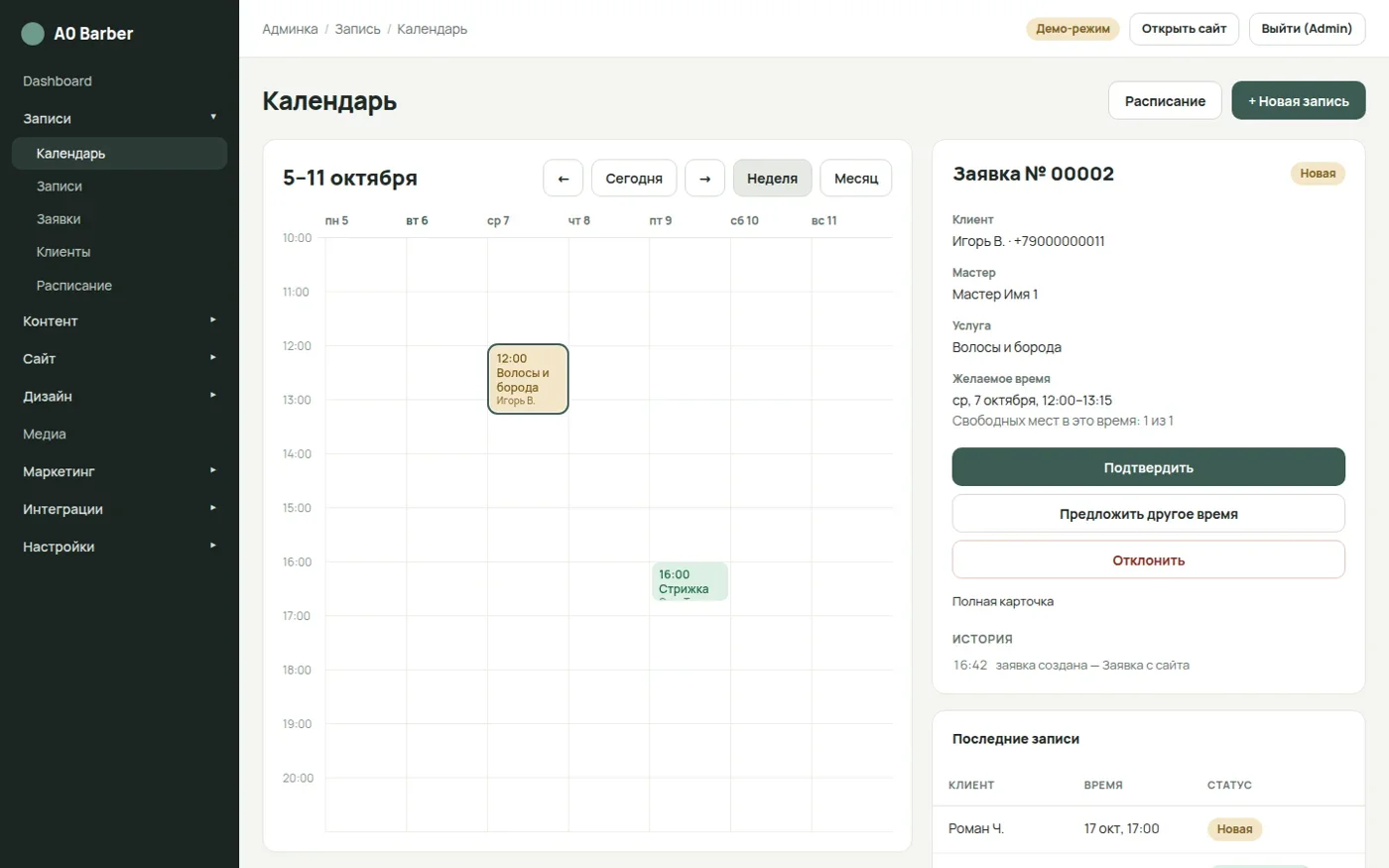Select the 12:00 Волосы и борода appointment
The height and width of the screenshot is (868, 1389).
click(x=528, y=379)
